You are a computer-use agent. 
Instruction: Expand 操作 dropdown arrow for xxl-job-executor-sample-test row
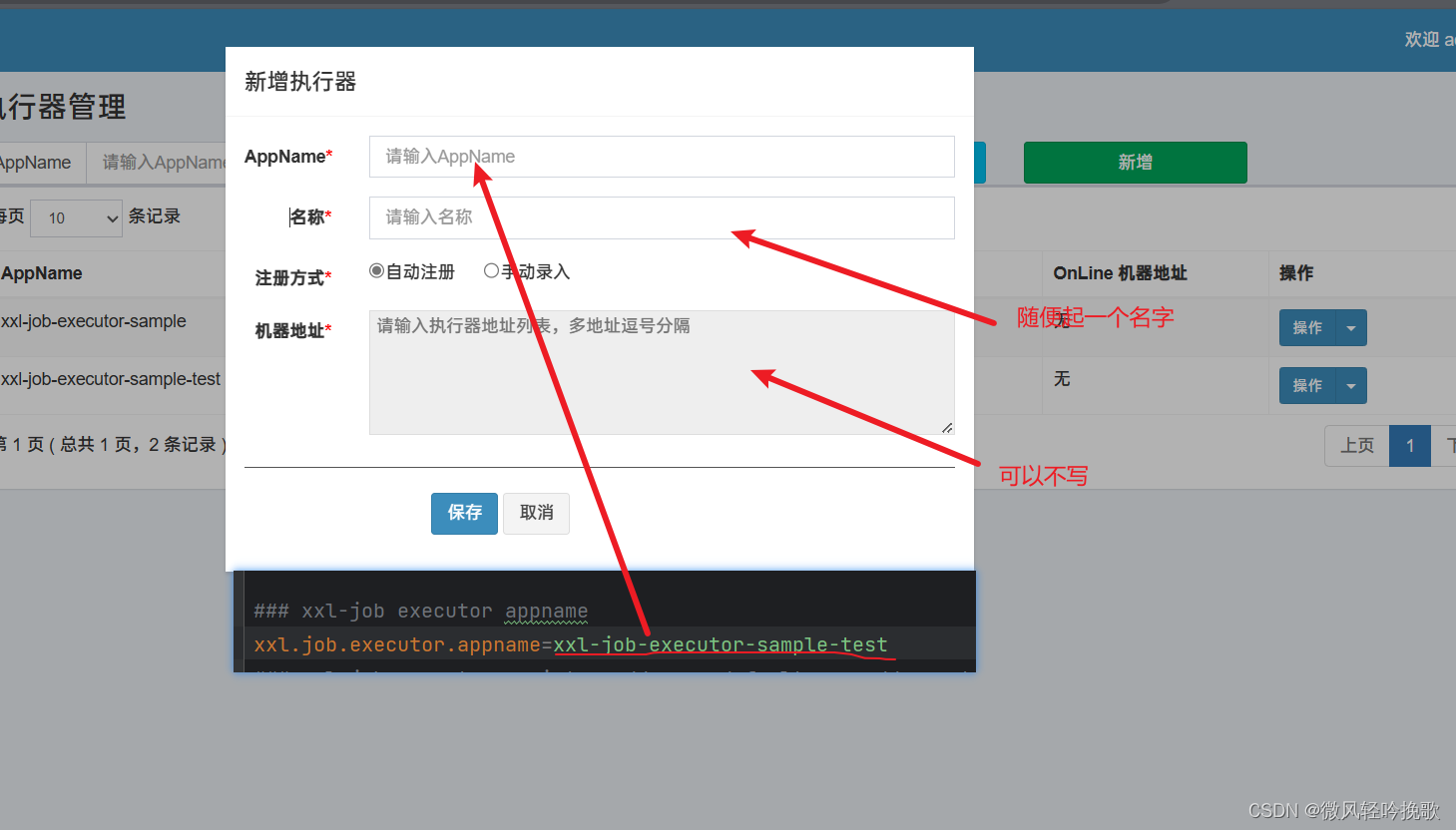click(1351, 385)
